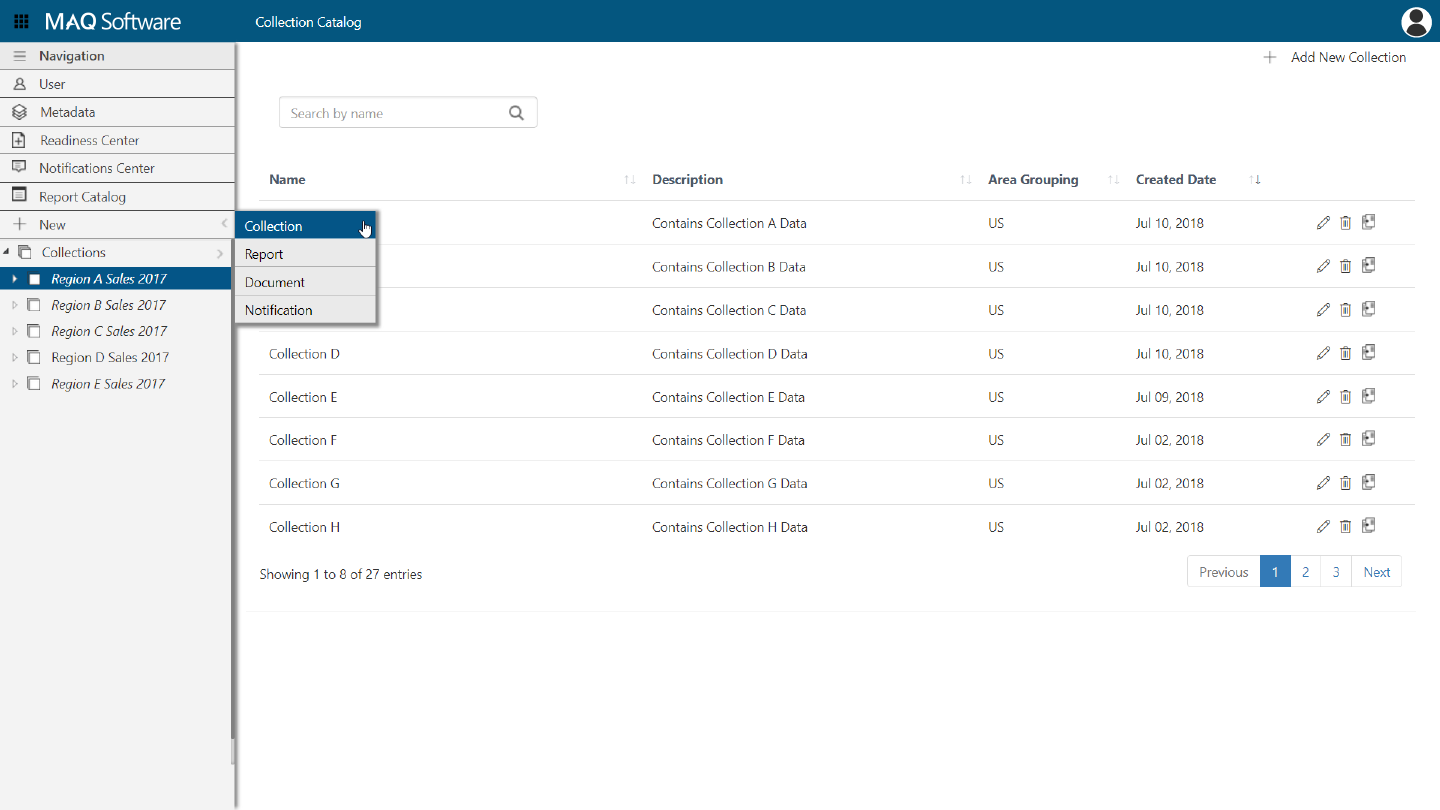Delete the Collection B Data row

(x=1345, y=266)
